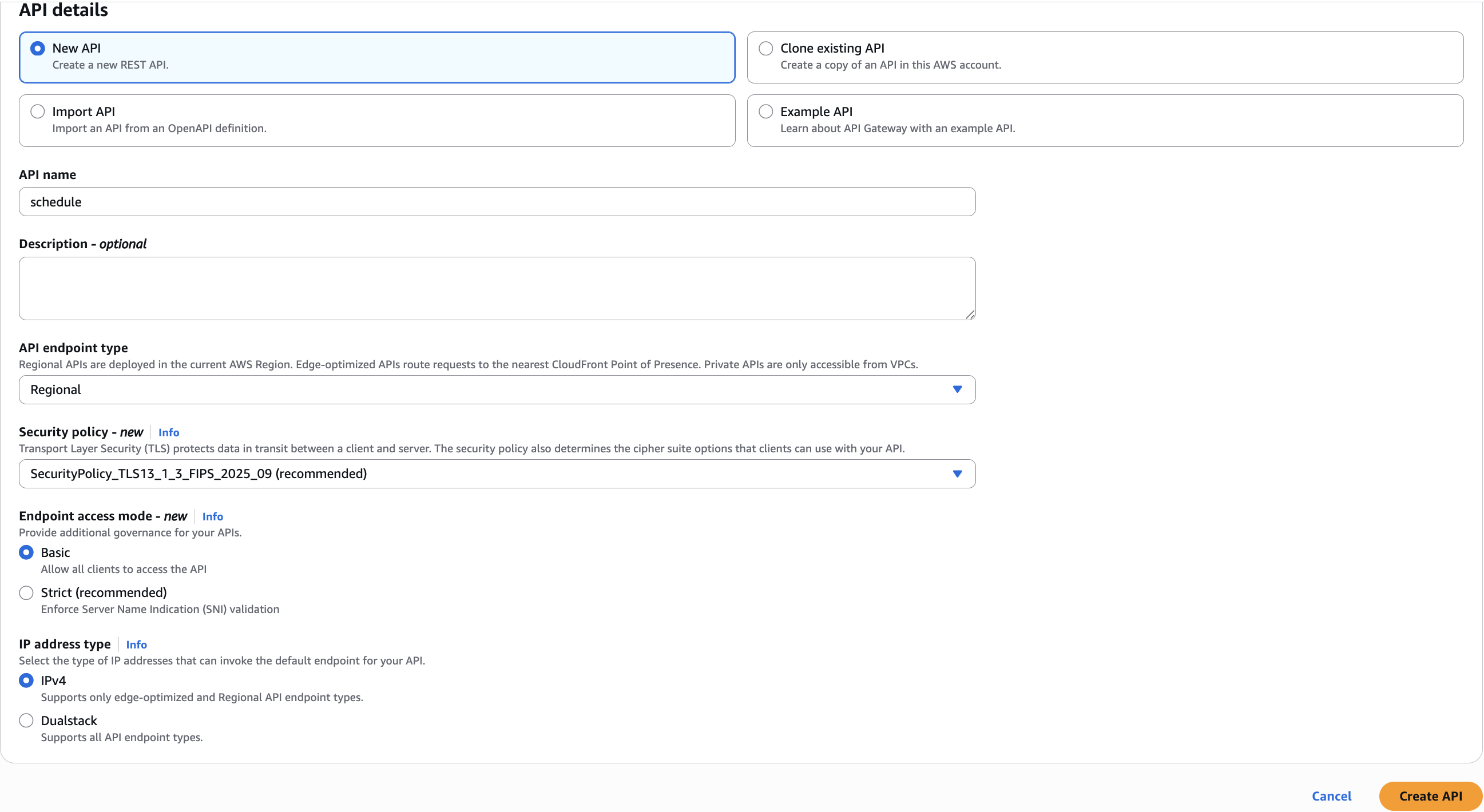Choose the Example API option
The height and width of the screenshot is (812, 1484).
765,111
